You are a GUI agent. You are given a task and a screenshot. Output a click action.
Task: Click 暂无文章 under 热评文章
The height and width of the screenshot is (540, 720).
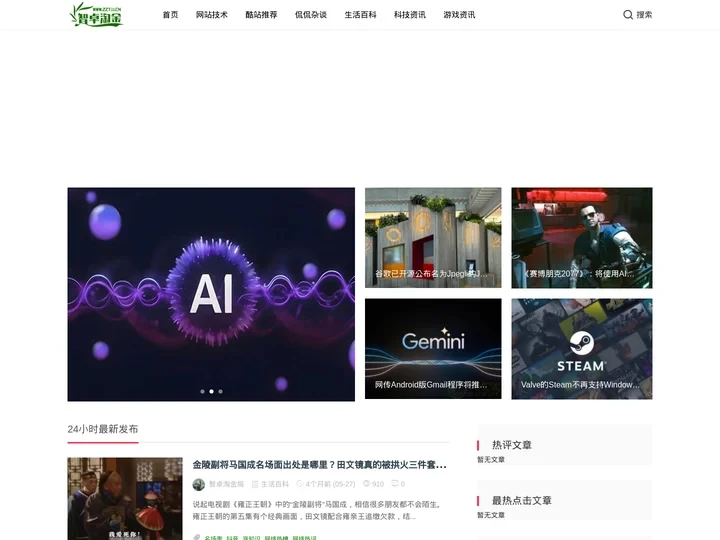pos(491,460)
